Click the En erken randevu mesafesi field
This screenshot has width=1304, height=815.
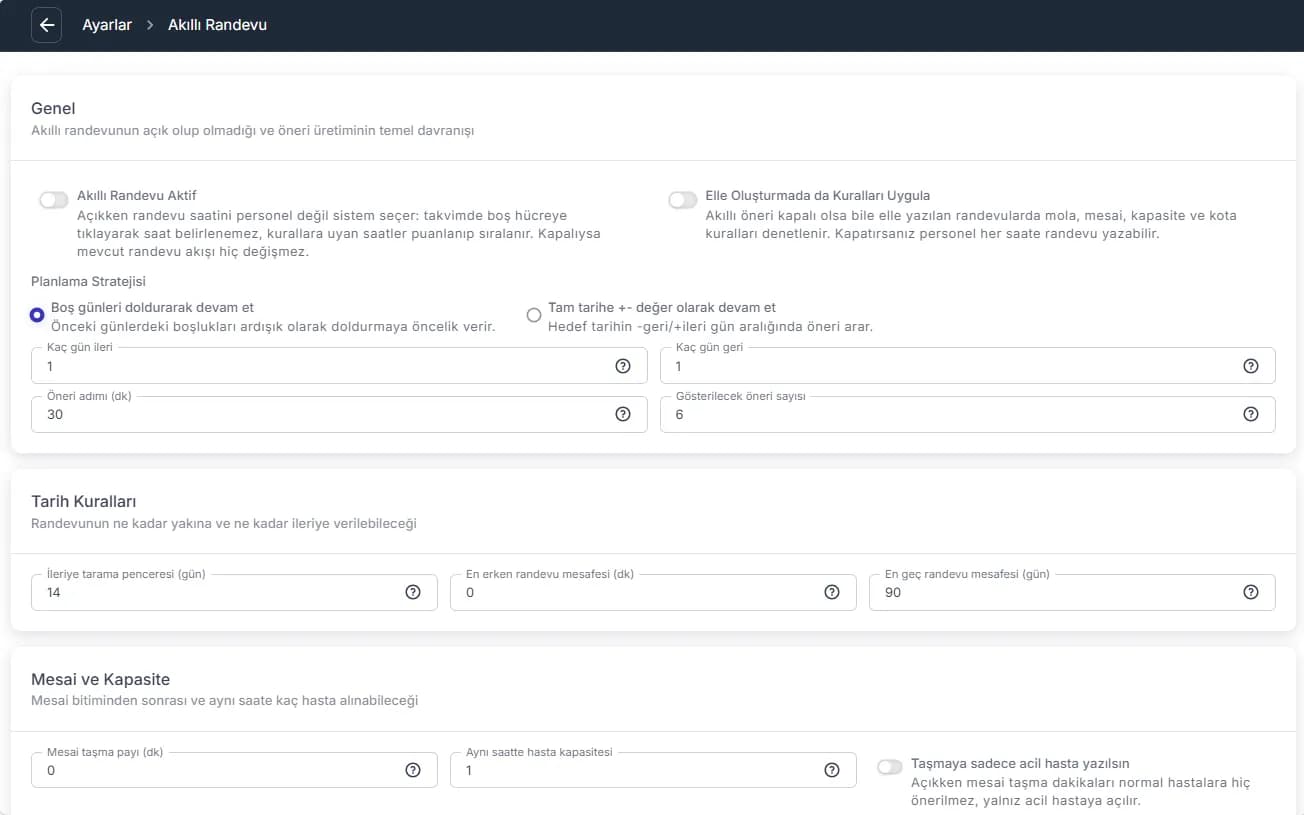pos(653,591)
